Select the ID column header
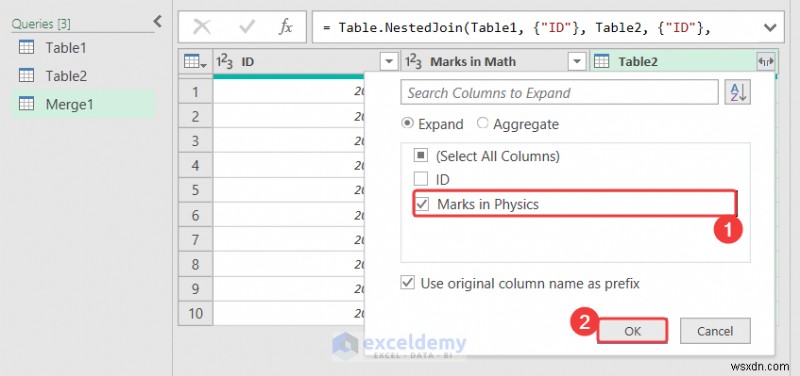Screen dimensions: 800x376 pos(307,62)
